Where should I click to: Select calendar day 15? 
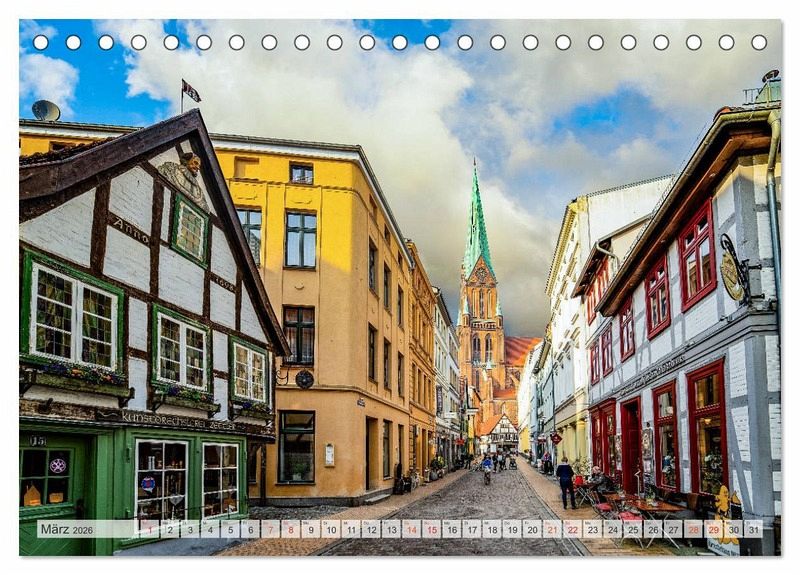click(432, 529)
